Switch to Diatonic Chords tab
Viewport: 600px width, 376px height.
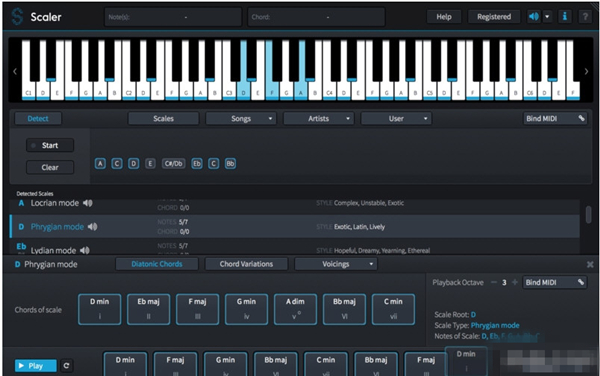[x=157, y=264]
